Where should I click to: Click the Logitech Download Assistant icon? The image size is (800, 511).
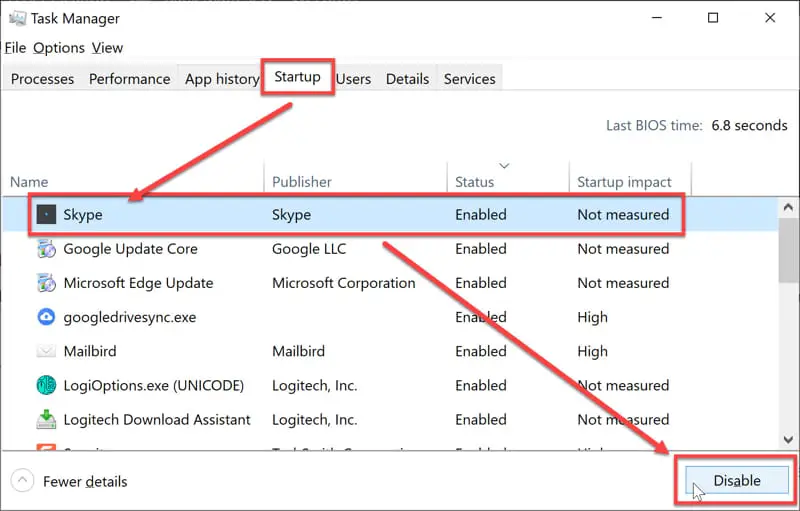[x=46, y=419]
